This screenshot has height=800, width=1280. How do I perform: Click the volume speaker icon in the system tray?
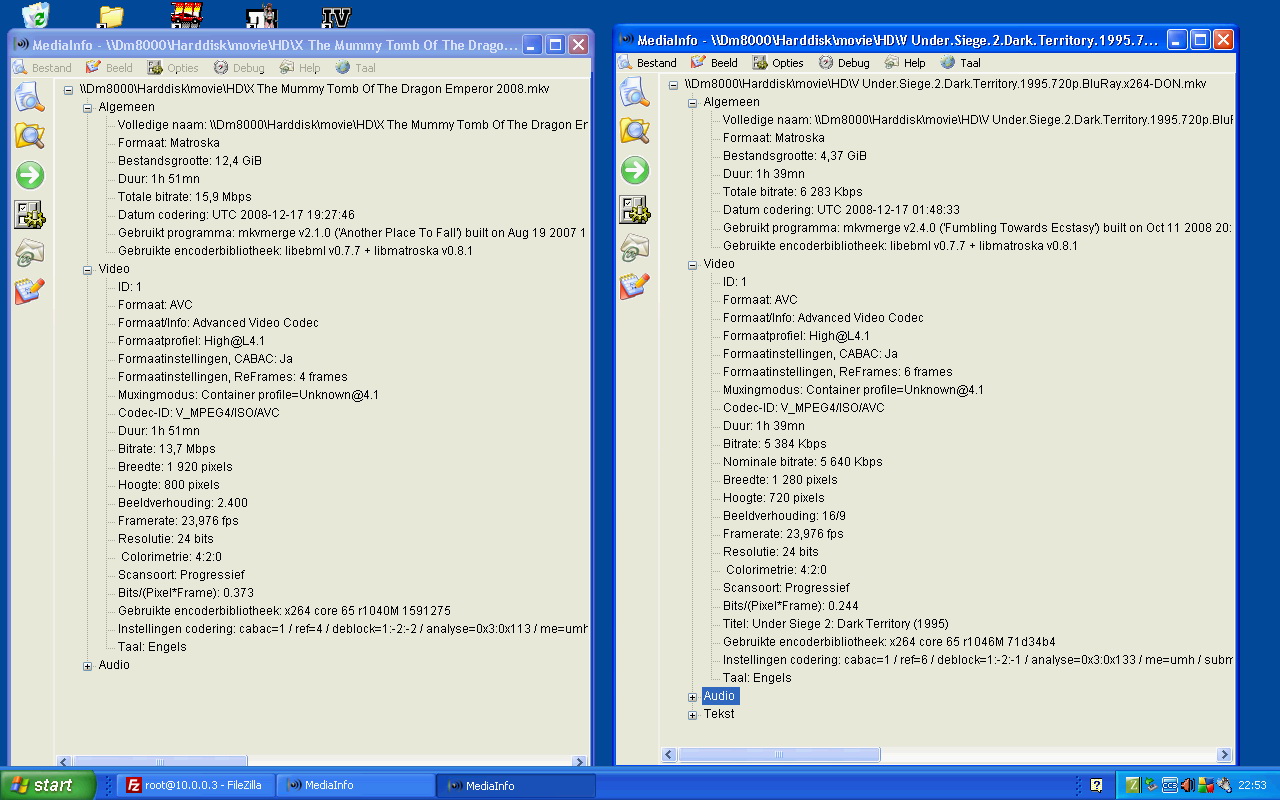pyautogui.click(x=1187, y=785)
